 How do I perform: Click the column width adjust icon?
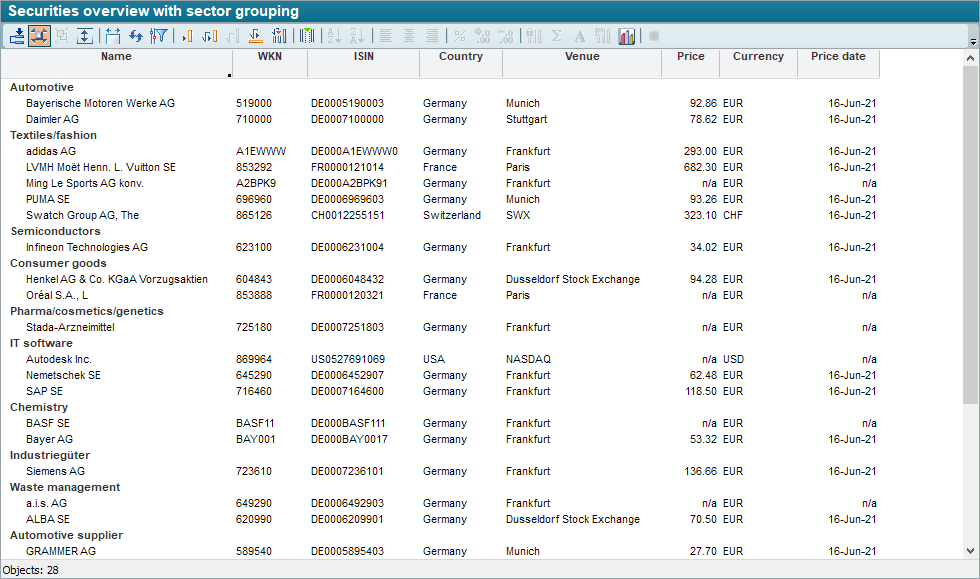(x=113, y=36)
